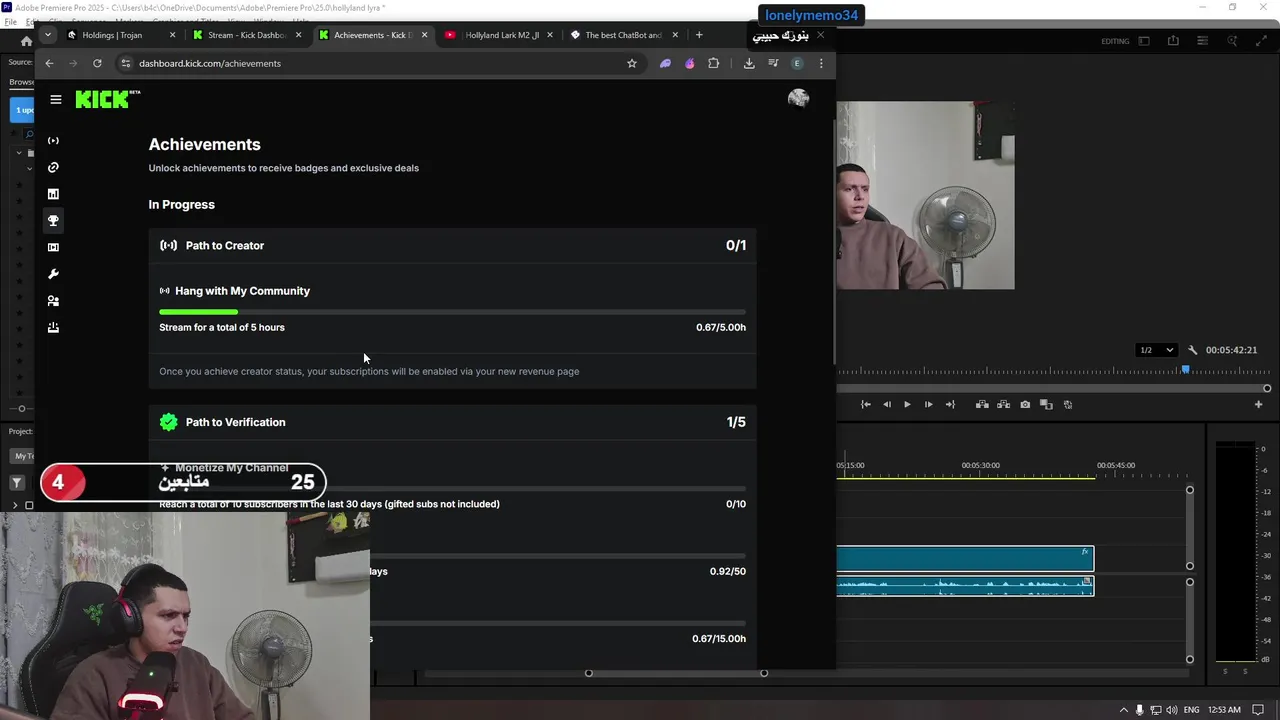Click the Premiere program monitor video preview
The image size is (1280, 720).
click(925, 195)
